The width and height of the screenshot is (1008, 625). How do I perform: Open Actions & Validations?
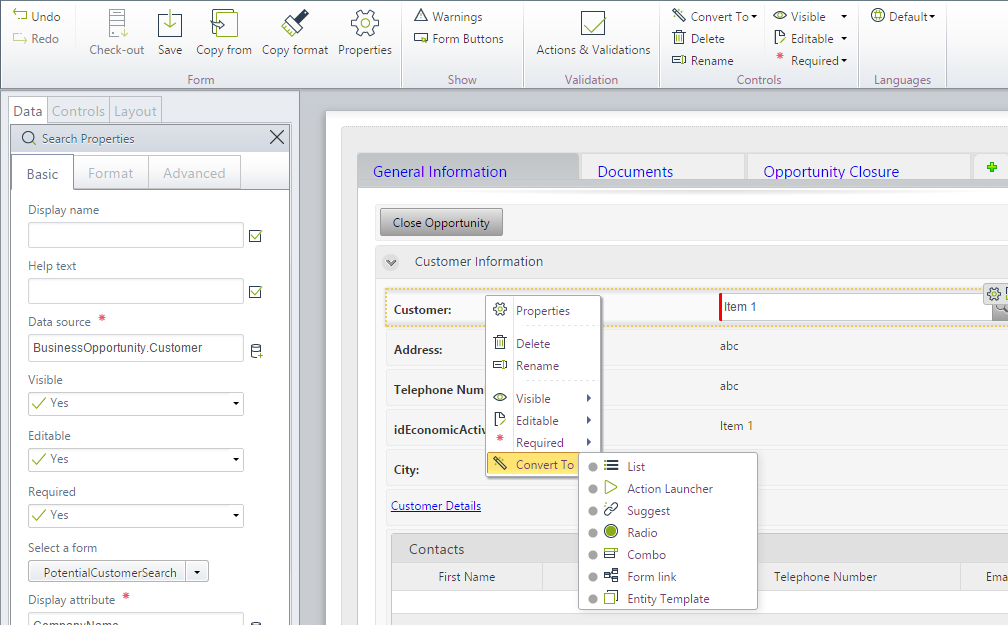(593, 33)
